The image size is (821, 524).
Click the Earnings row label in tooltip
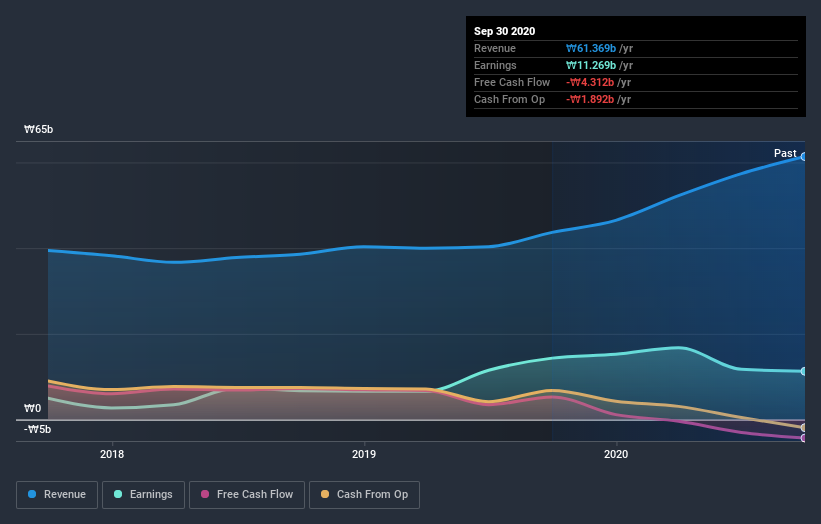495,65
